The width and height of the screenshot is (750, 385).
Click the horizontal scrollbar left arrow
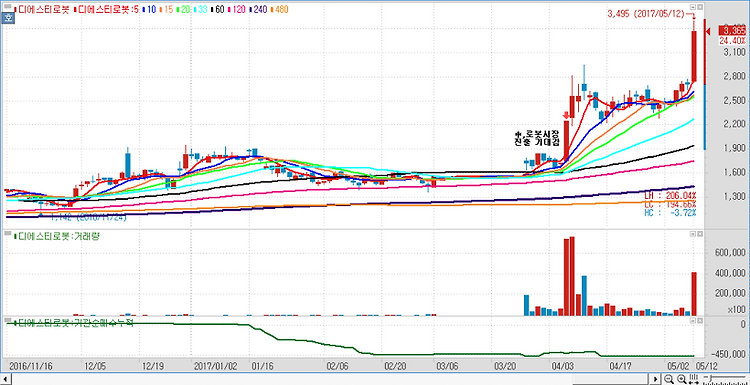point(5,380)
